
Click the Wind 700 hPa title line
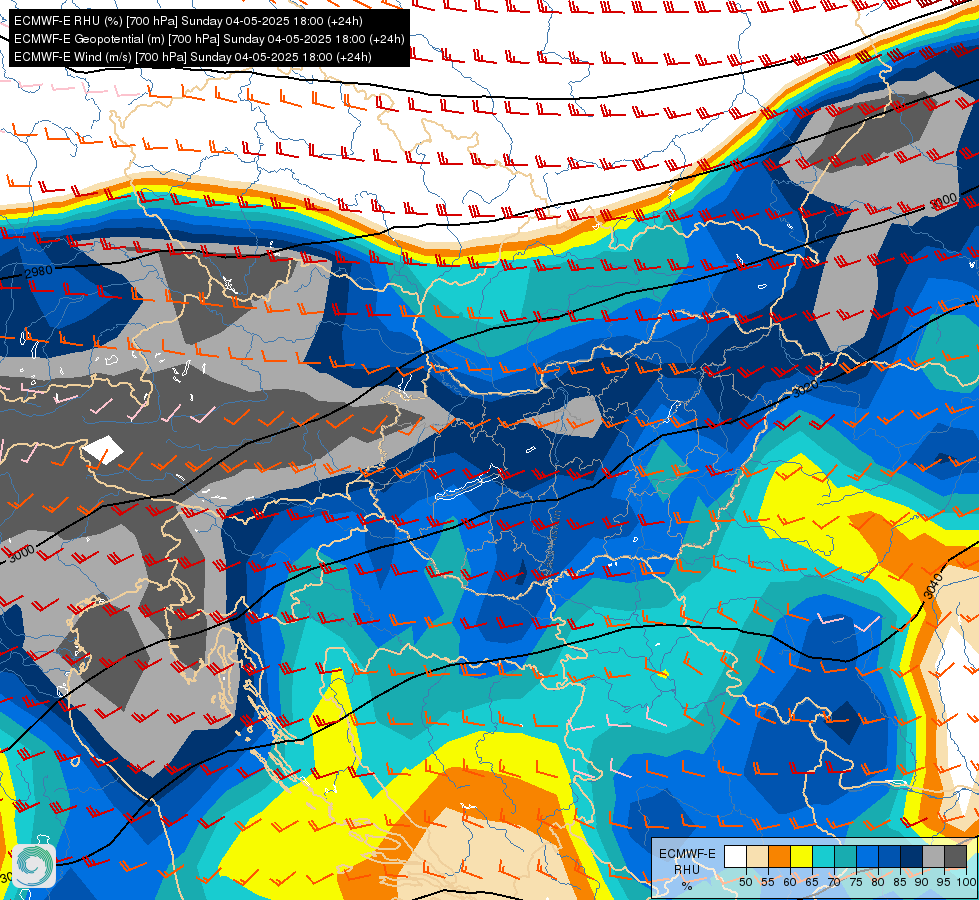[x=193, y=57]
